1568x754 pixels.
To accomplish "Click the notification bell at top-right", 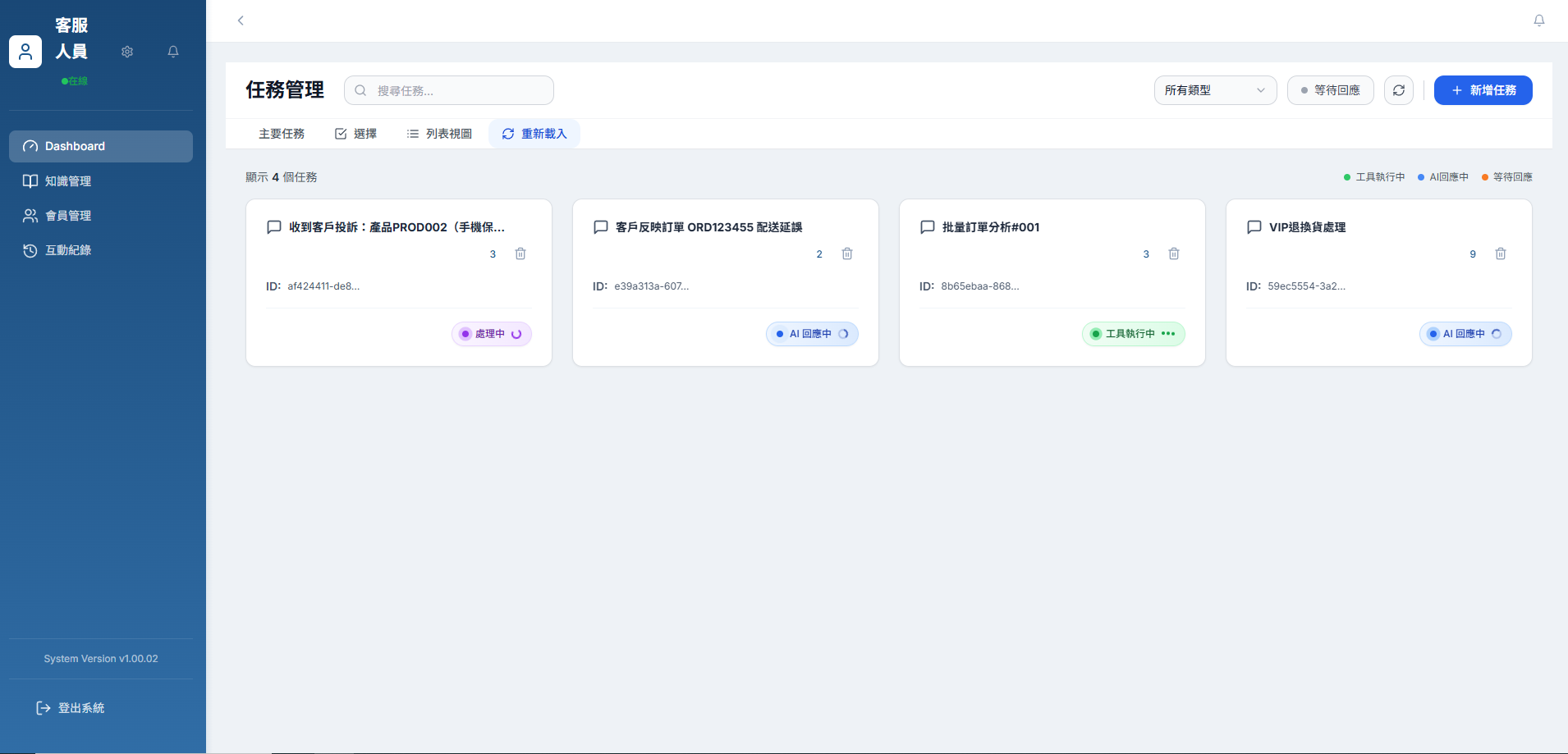I will pos(1538,21).
